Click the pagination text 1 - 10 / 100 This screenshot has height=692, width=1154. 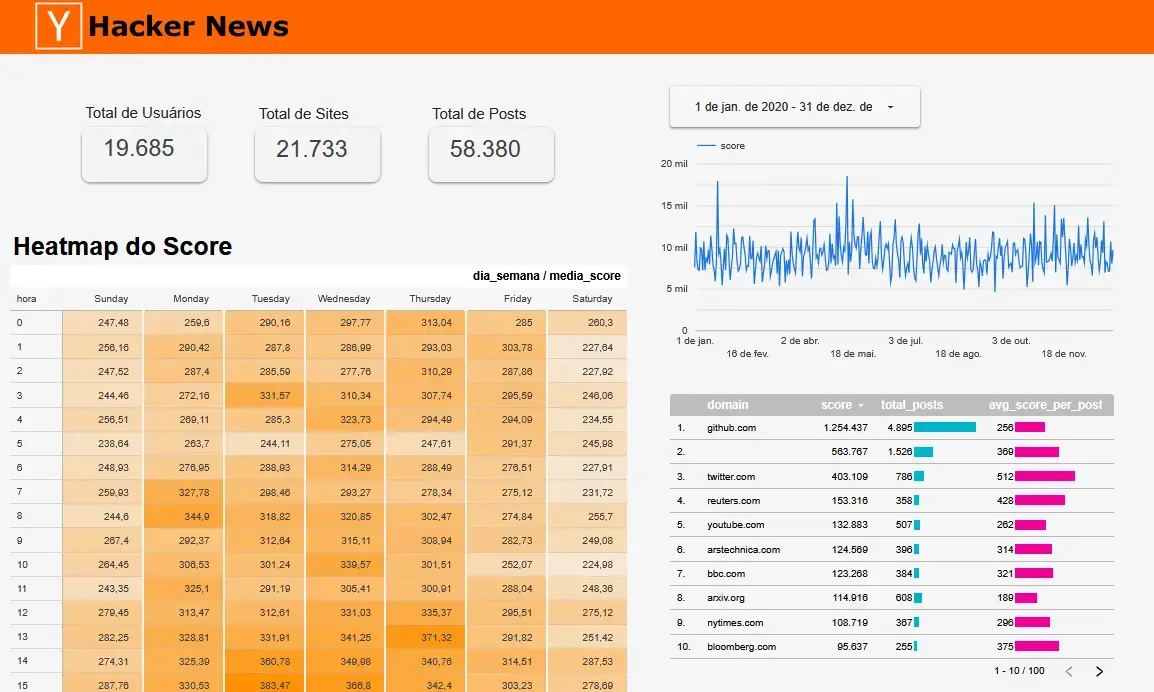1019,671
